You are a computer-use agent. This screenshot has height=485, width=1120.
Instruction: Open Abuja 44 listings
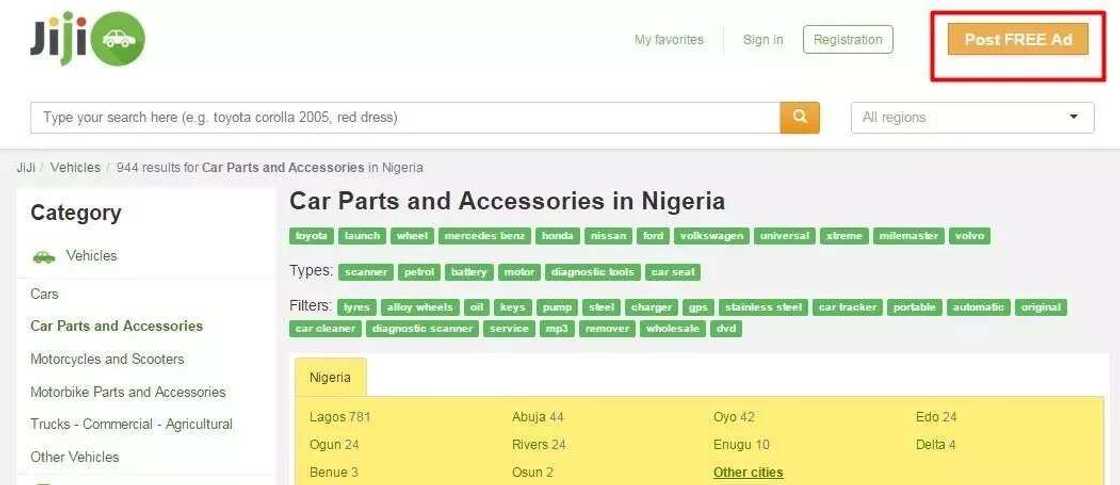pos(538,417)
